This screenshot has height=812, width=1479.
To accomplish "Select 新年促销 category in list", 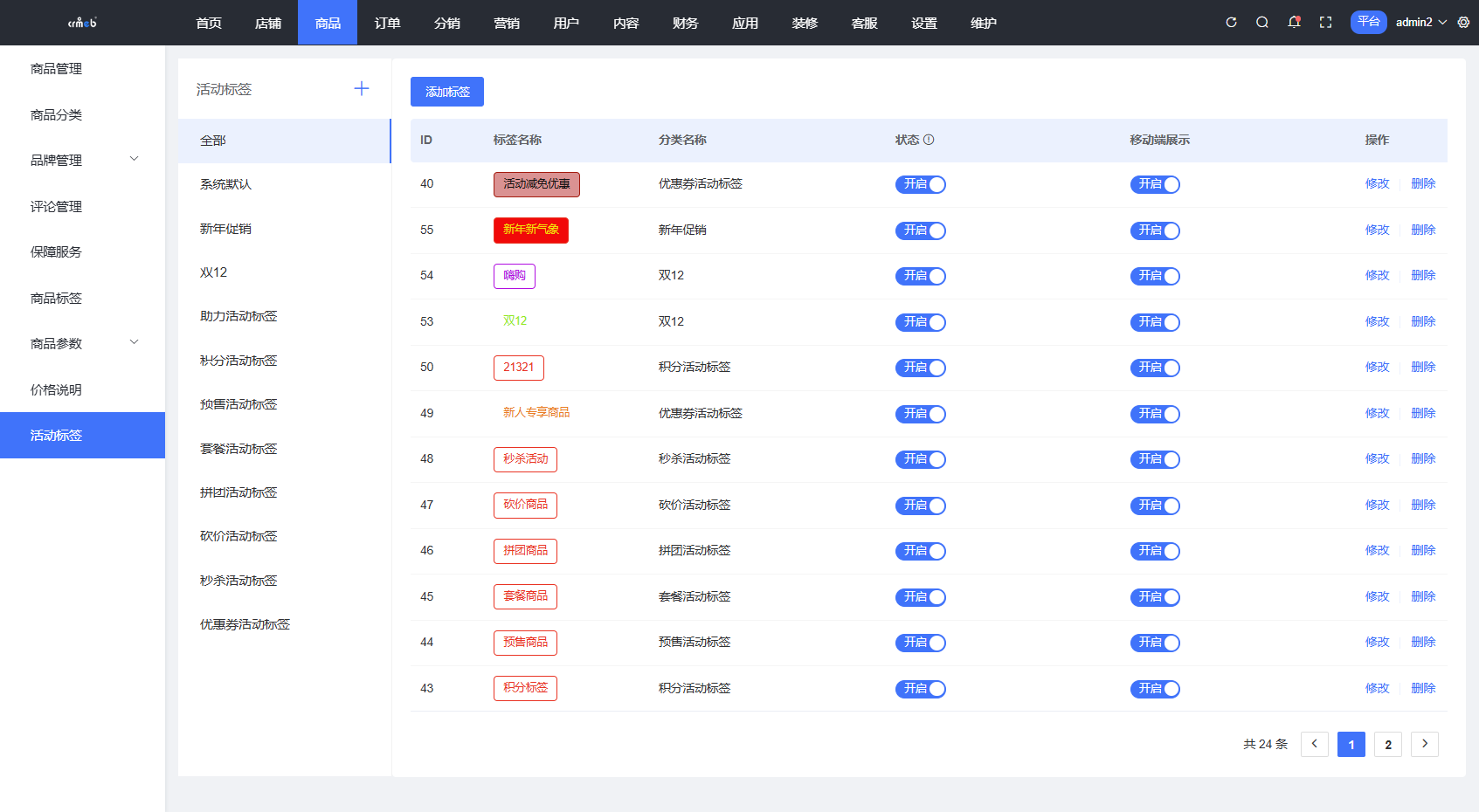I will click(225, 229).
